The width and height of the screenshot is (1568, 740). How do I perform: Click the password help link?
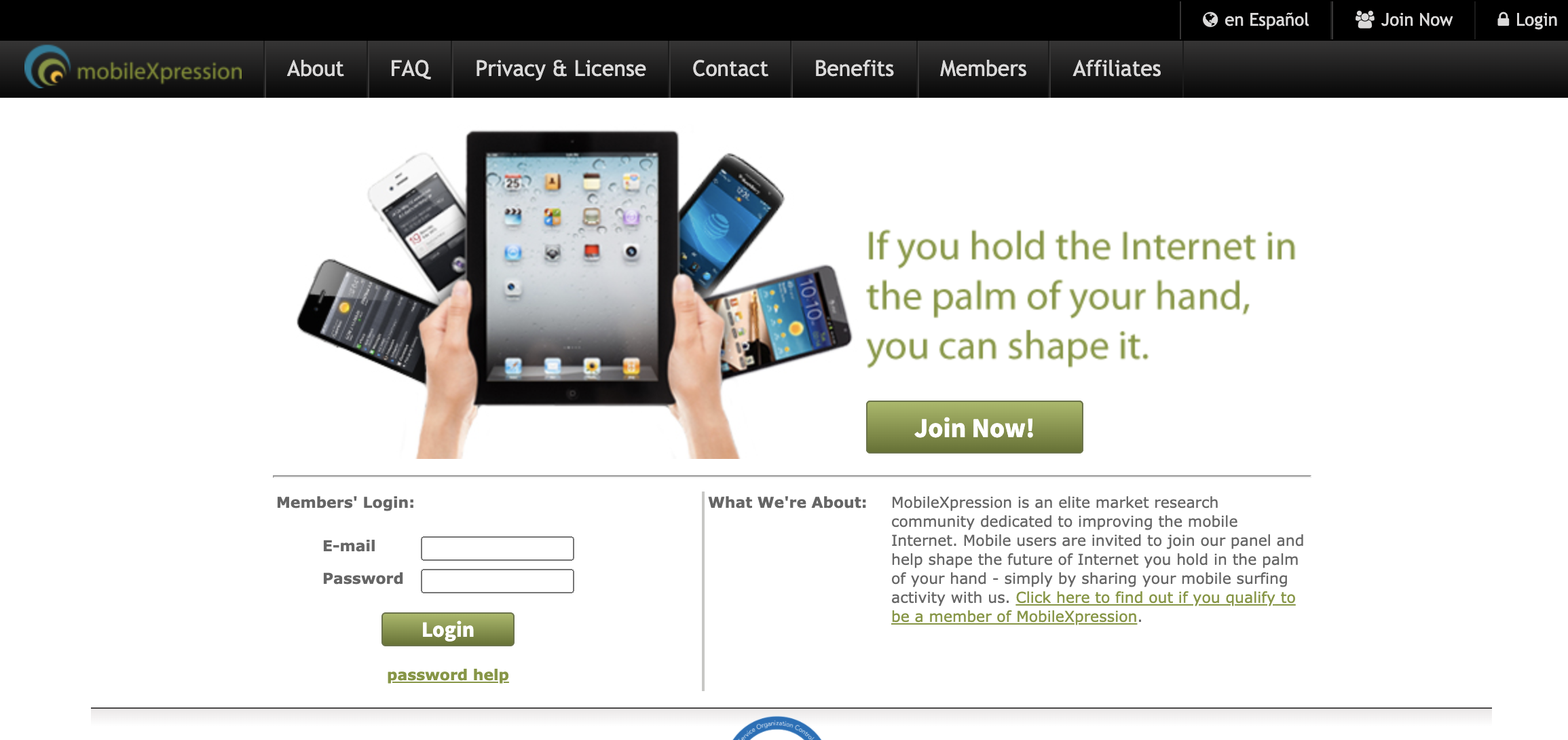point(448,674)
